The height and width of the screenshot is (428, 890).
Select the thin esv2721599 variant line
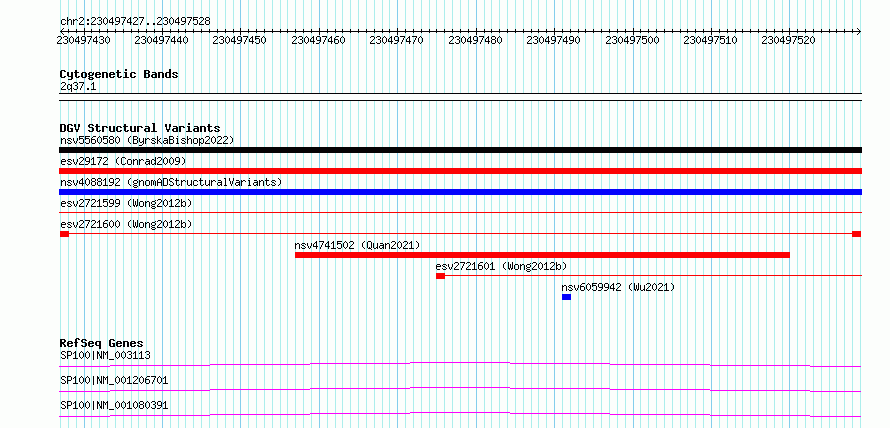tap(460, 213)
